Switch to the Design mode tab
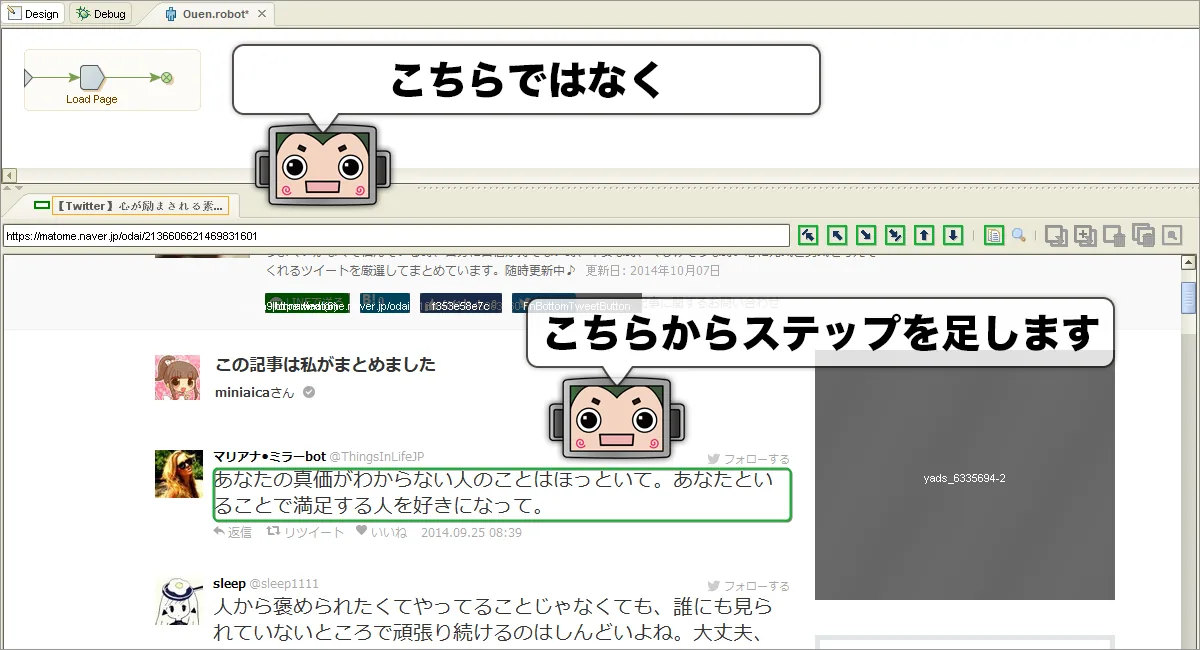1200x650 pixels. (x=34, y=14)
